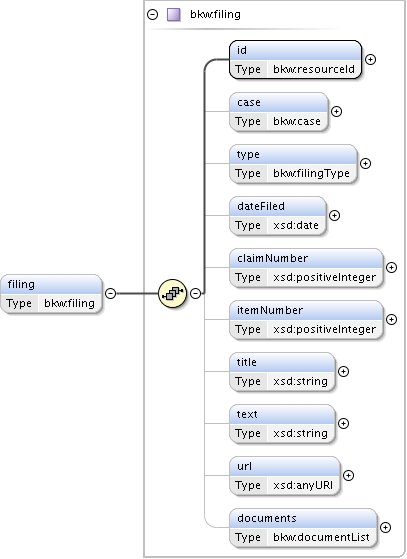Select the filing root element box
Image resolution: width=407 pixels, height=559 pixels.
pos(51,294)
